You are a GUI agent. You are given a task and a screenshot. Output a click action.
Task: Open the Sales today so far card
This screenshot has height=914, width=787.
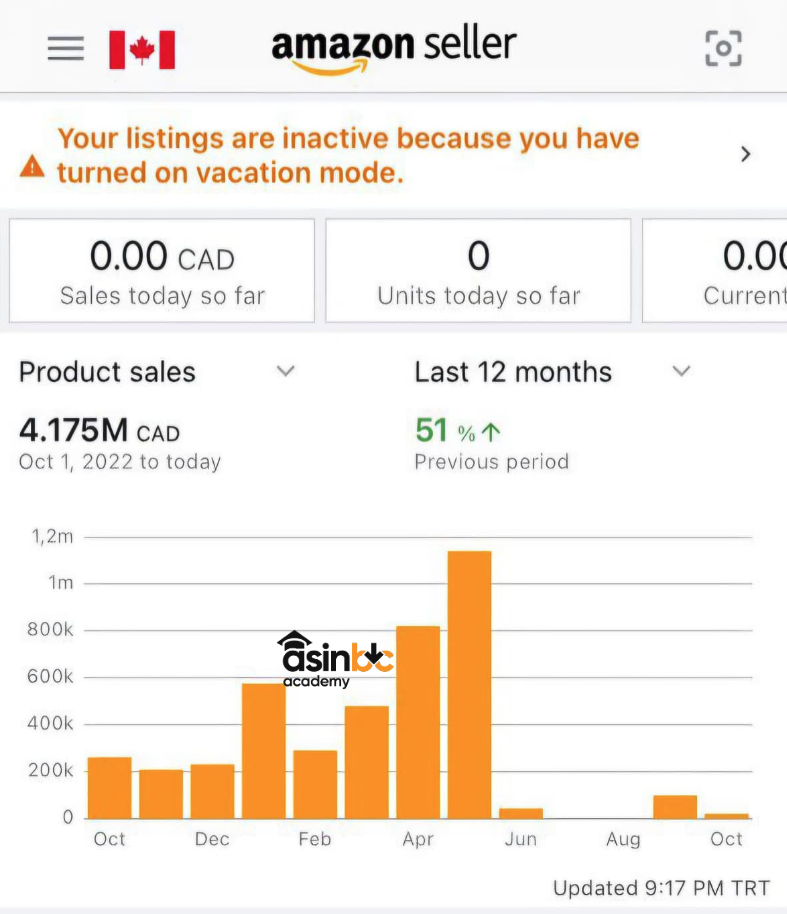coord(162,271)
